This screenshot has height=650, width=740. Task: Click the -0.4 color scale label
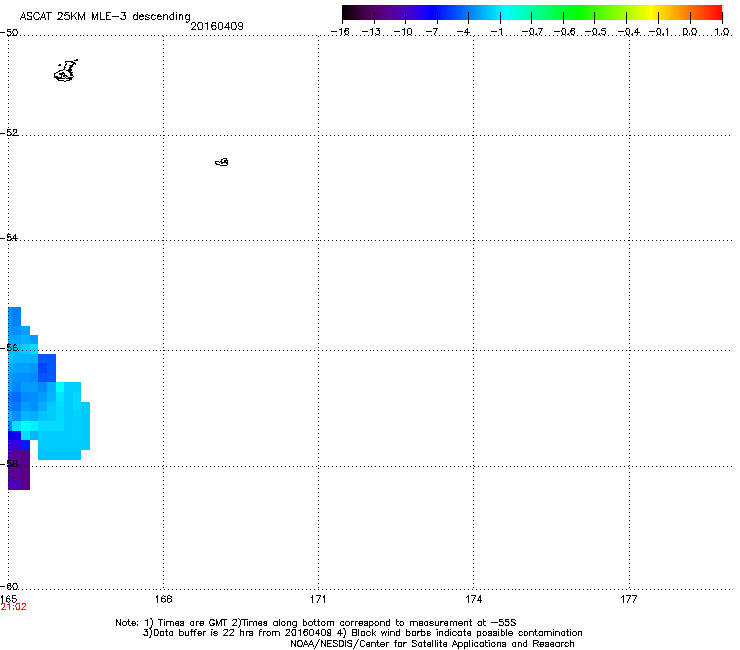629,32
